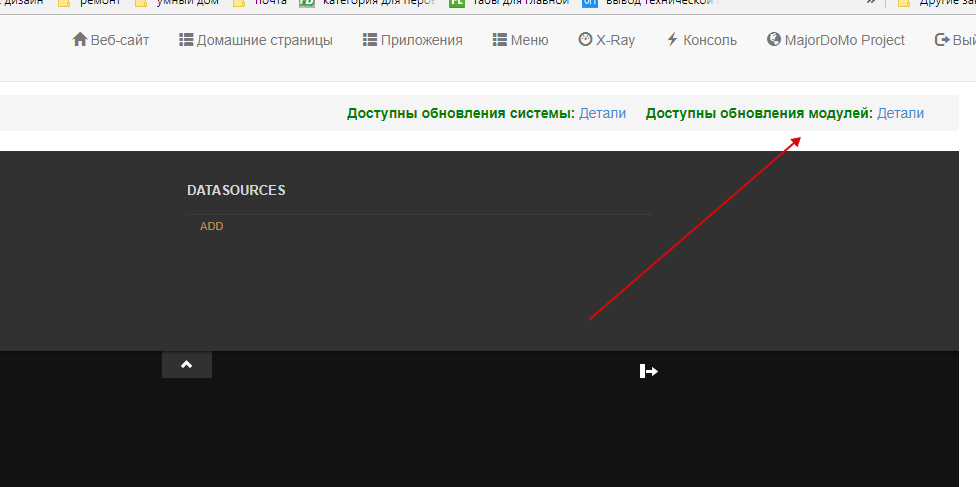
Task: Open the табы для главной bookmark
Action: click(509, 2)
